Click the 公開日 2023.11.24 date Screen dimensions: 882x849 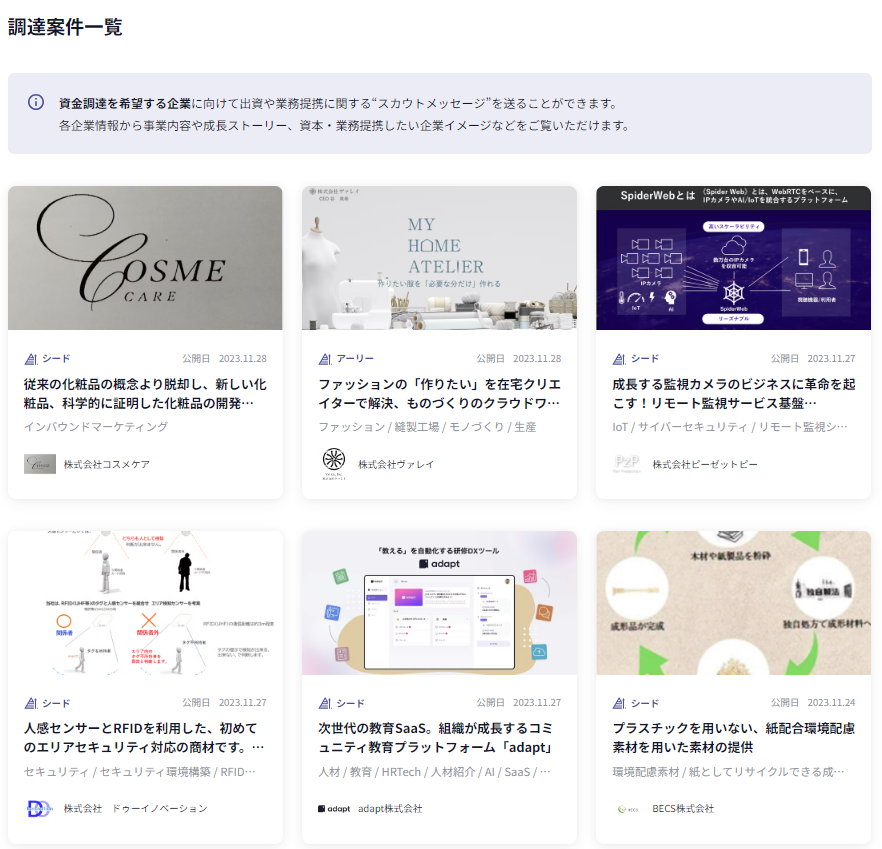pos(813,703)
